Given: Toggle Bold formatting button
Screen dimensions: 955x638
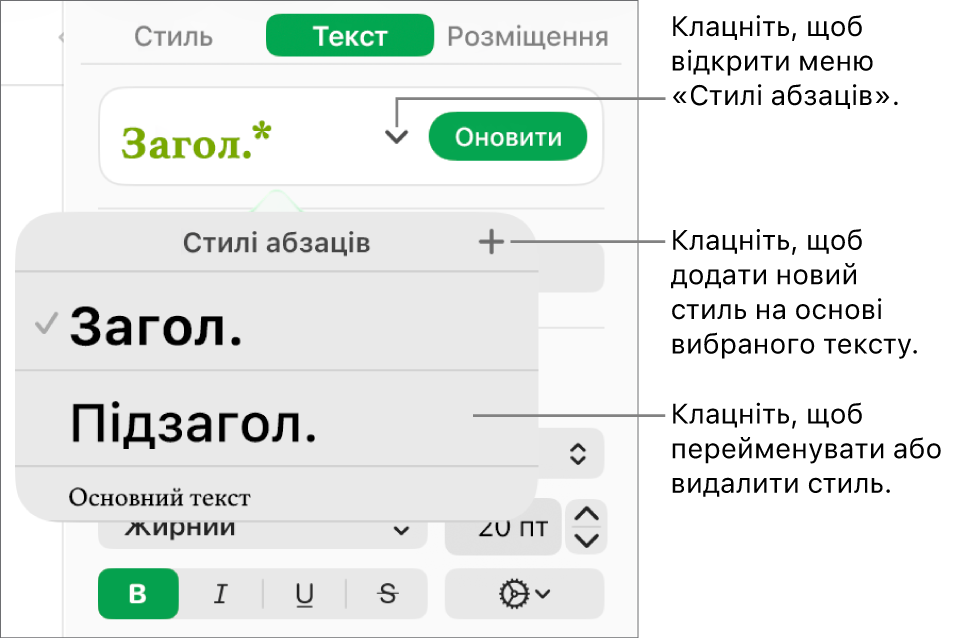Looking at the screenshot, I should 138,594.
